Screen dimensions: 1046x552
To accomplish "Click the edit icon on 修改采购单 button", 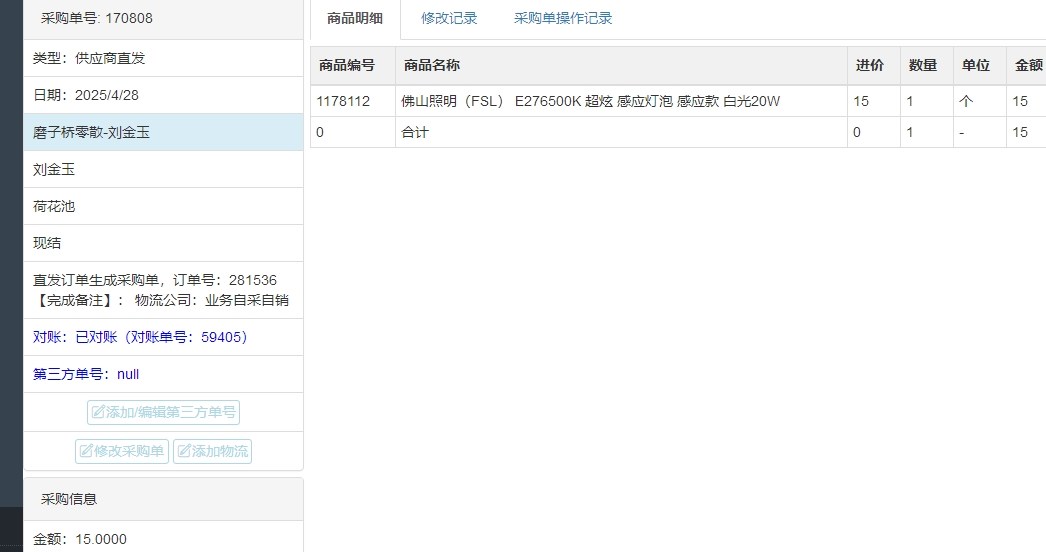I will (x=86, y=451).
